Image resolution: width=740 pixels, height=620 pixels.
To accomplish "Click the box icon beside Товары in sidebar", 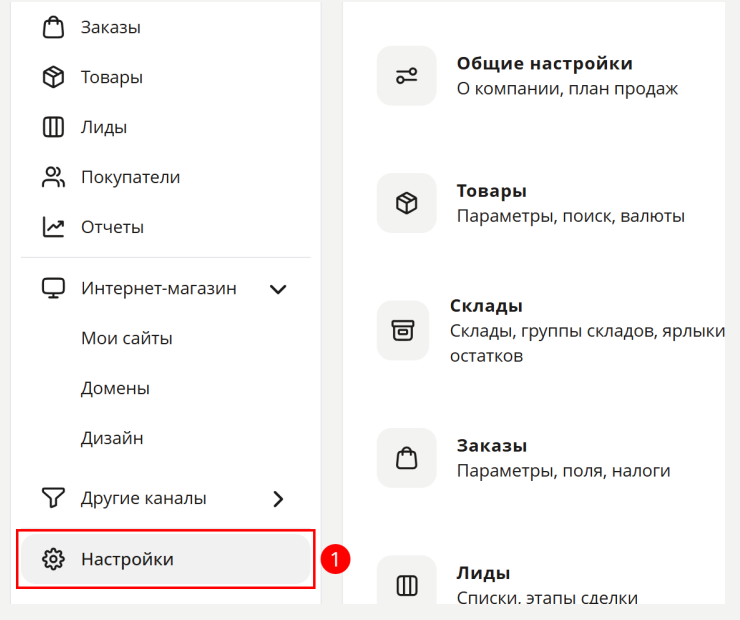I will [53, 77].
